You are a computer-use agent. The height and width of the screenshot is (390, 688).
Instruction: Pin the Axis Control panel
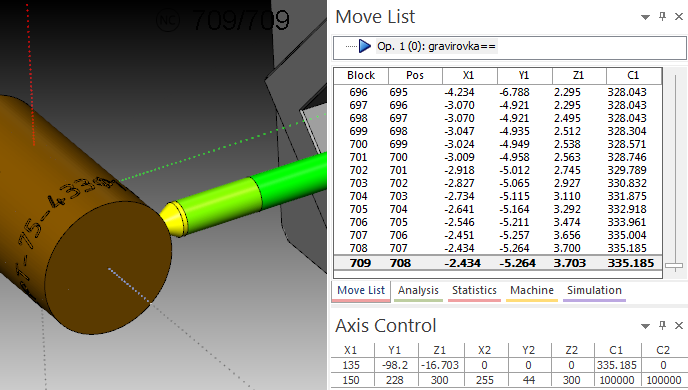click(x=663, y=325)
